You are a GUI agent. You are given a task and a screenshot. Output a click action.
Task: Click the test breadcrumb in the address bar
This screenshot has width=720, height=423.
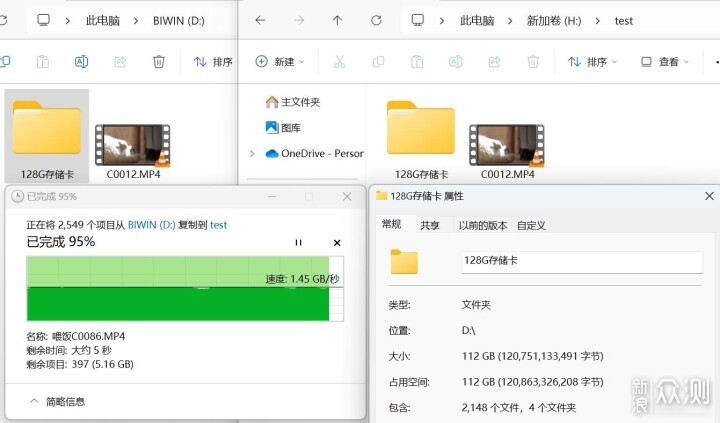pos(624,21)
